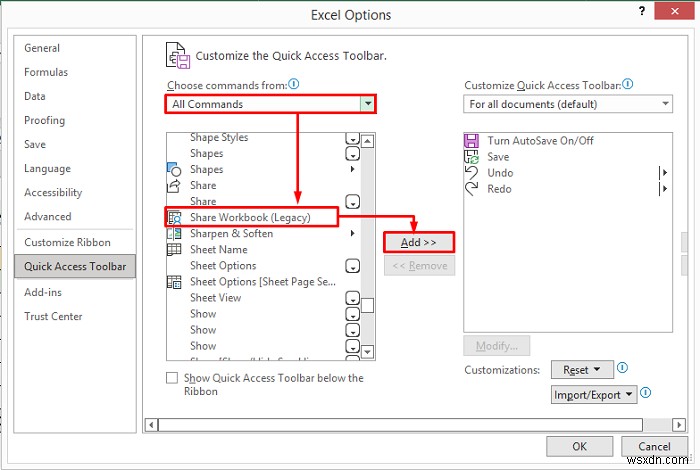The width and height of the screenshot is (700, 470).
Task: Select Share Workbook (Legacy) command text
Action: (250, 218)
